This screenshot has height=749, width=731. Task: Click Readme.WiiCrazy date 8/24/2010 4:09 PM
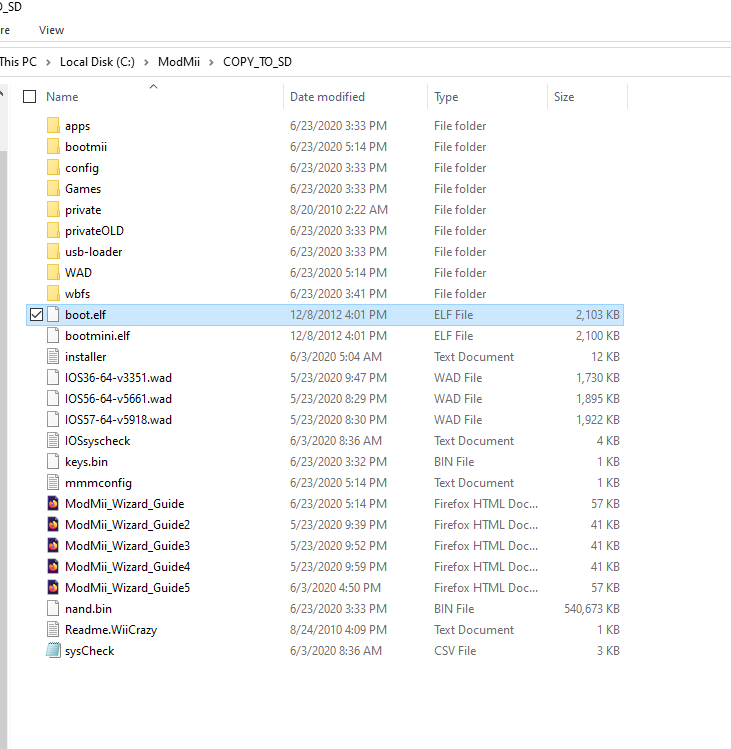coord(339,630)
